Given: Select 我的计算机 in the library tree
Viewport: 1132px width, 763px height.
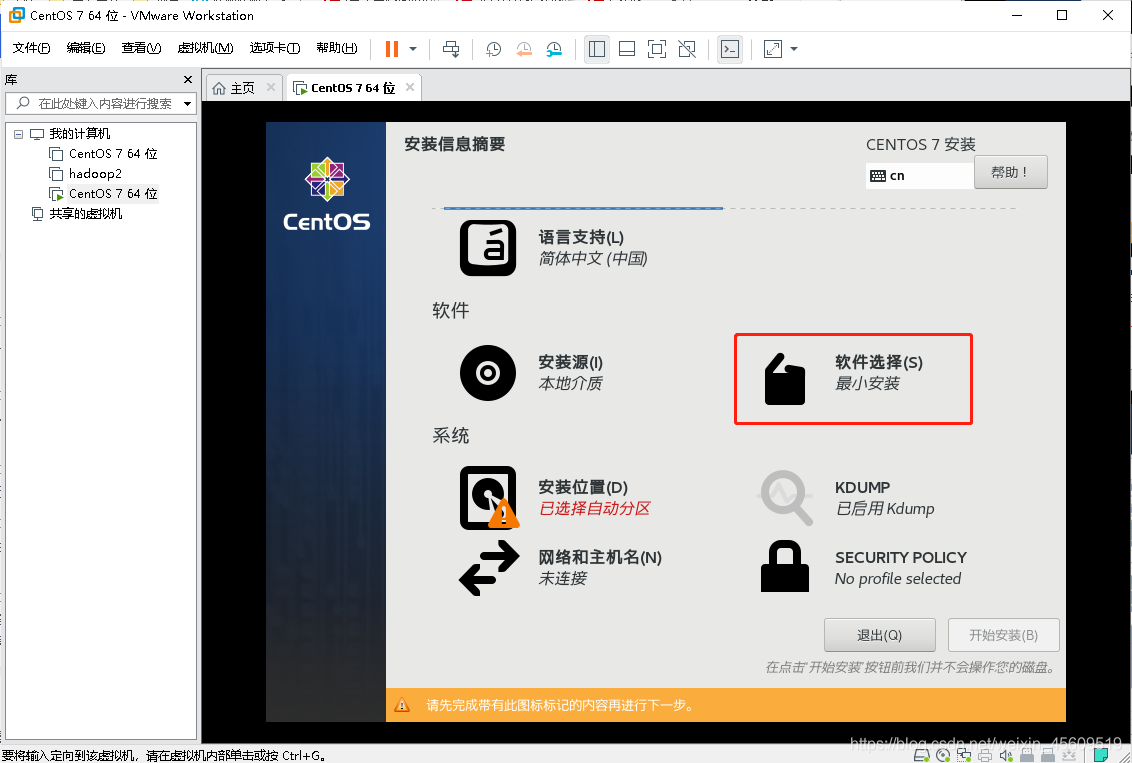Looking at the screenshot, I should coord(79,134).
